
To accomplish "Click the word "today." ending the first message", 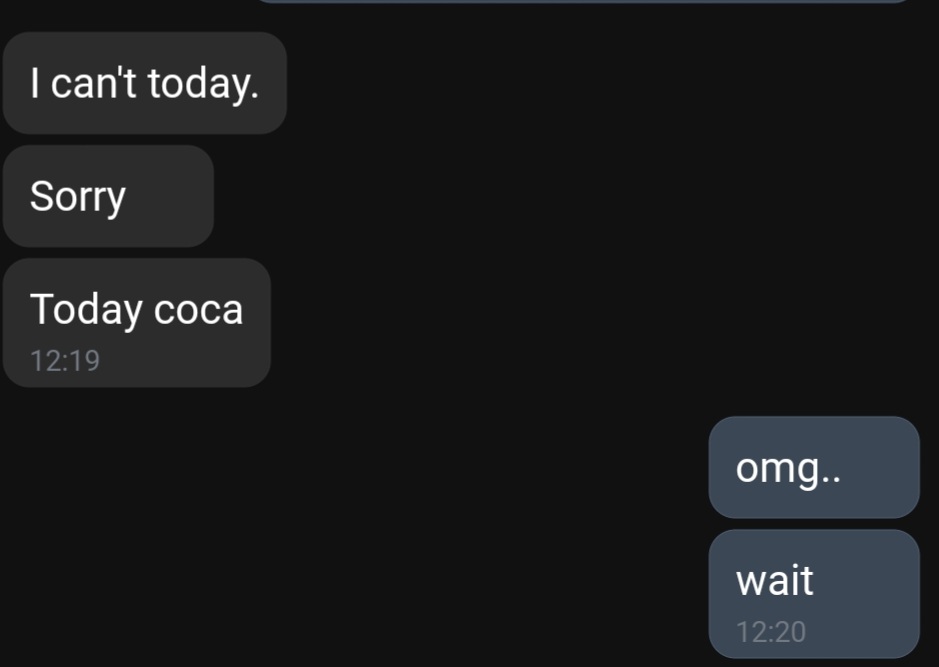I will pos(203,84).
